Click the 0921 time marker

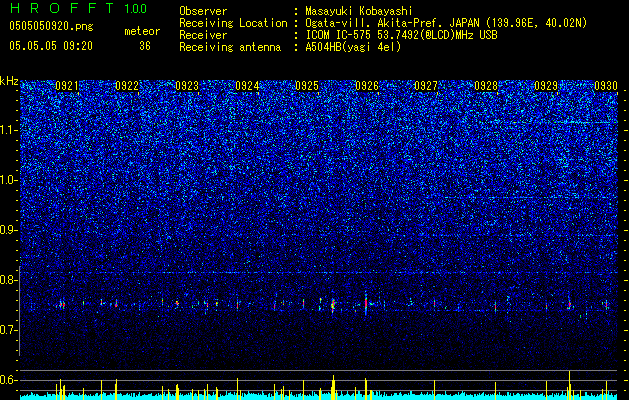pyautogui.click(x=67, y=86)
